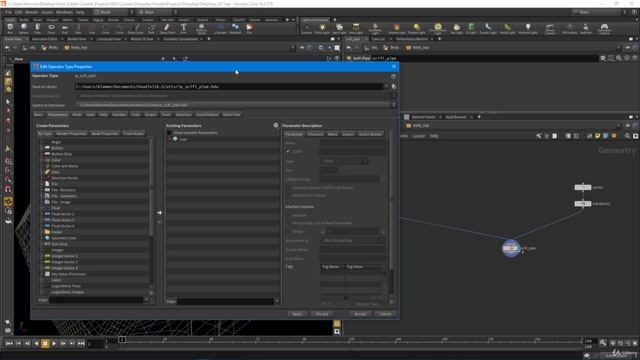Click the Camera shelf tool
640x360 pixels.
click(306, 29)
